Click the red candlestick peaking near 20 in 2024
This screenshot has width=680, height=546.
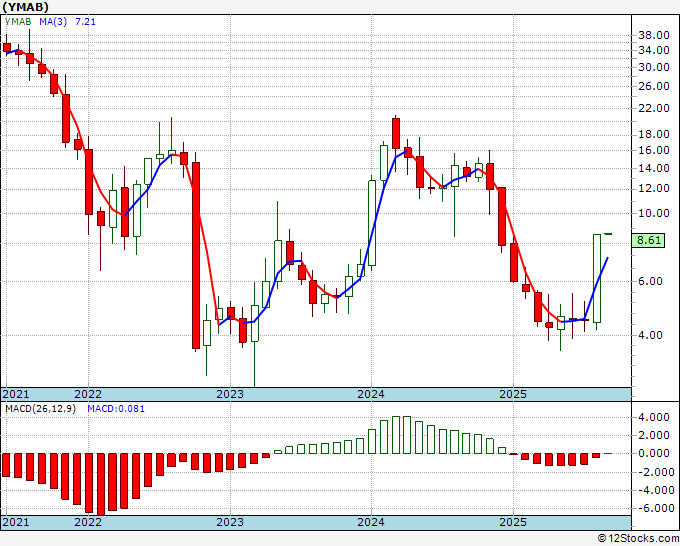(x=396, y=134)
